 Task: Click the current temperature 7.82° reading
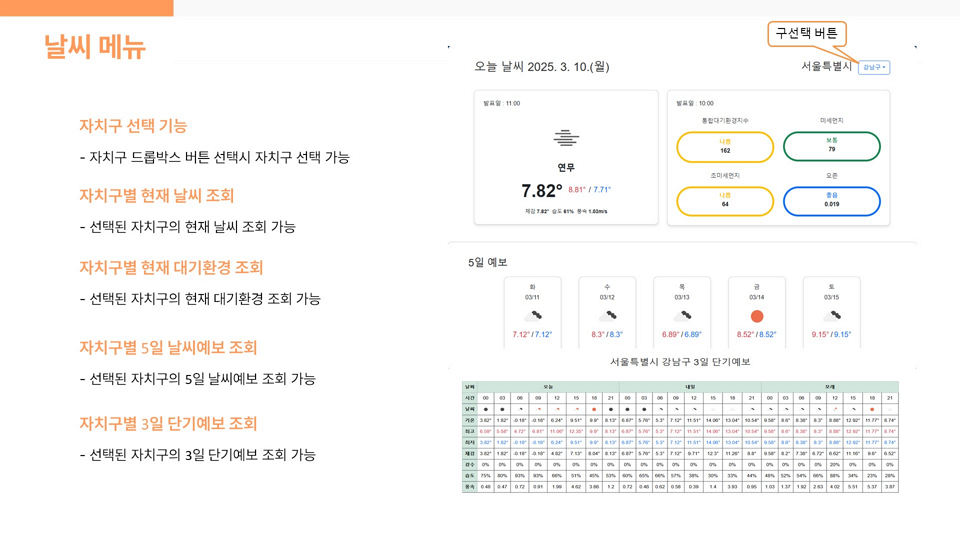click(x=541, y=191)
